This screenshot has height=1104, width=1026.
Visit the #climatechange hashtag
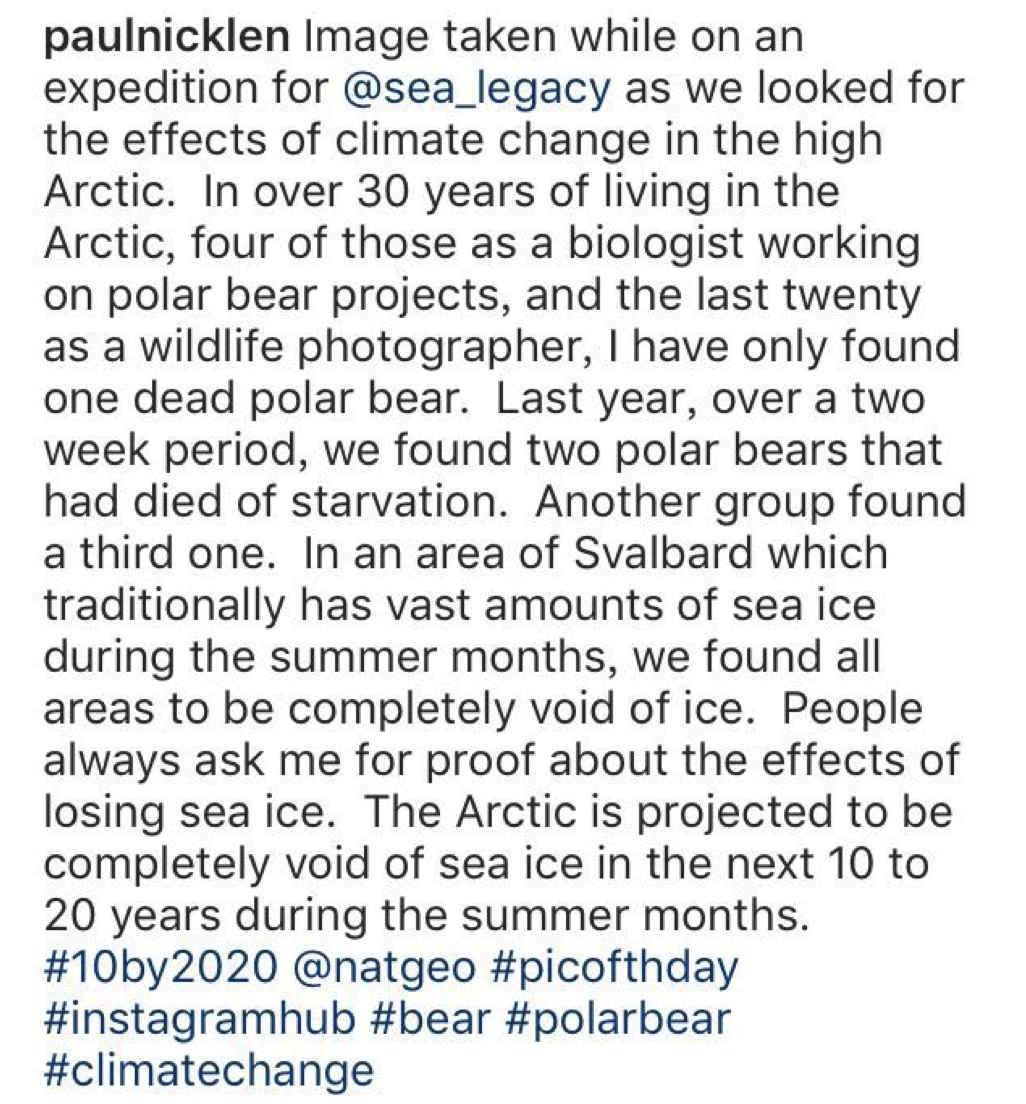point(209,1072)
